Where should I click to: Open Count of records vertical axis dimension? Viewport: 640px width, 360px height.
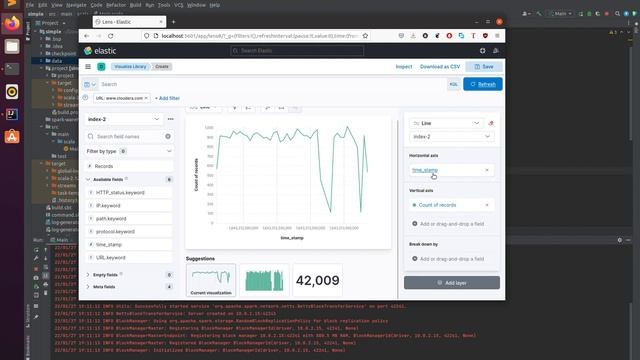437,205
